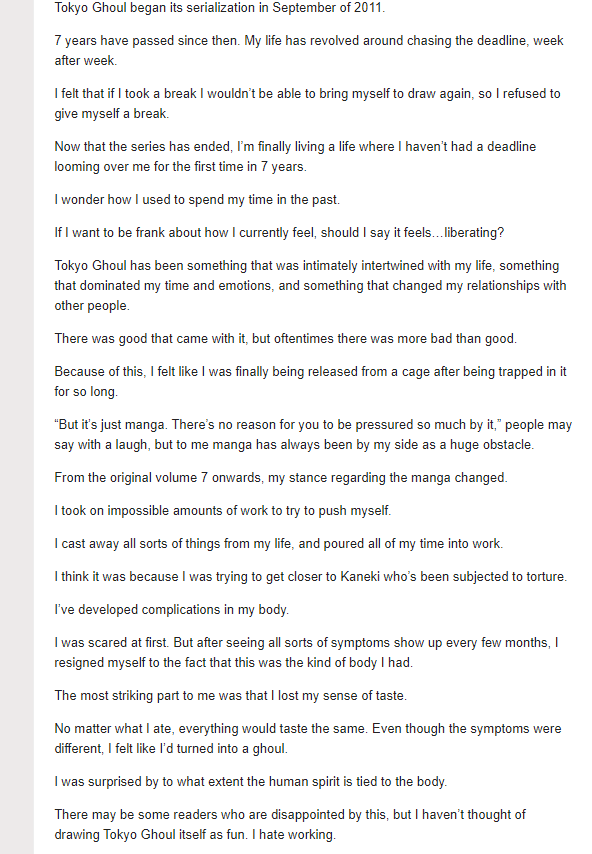This screenshot has height=854, width=592.
Task: Click the line '7 years have passed since then'
Action: 309,50
